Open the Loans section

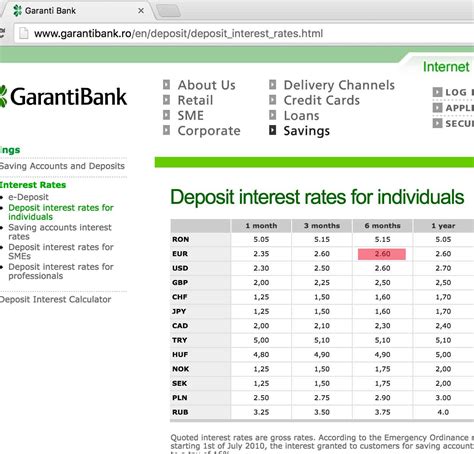pyautogui.click(x=301, y=115)
